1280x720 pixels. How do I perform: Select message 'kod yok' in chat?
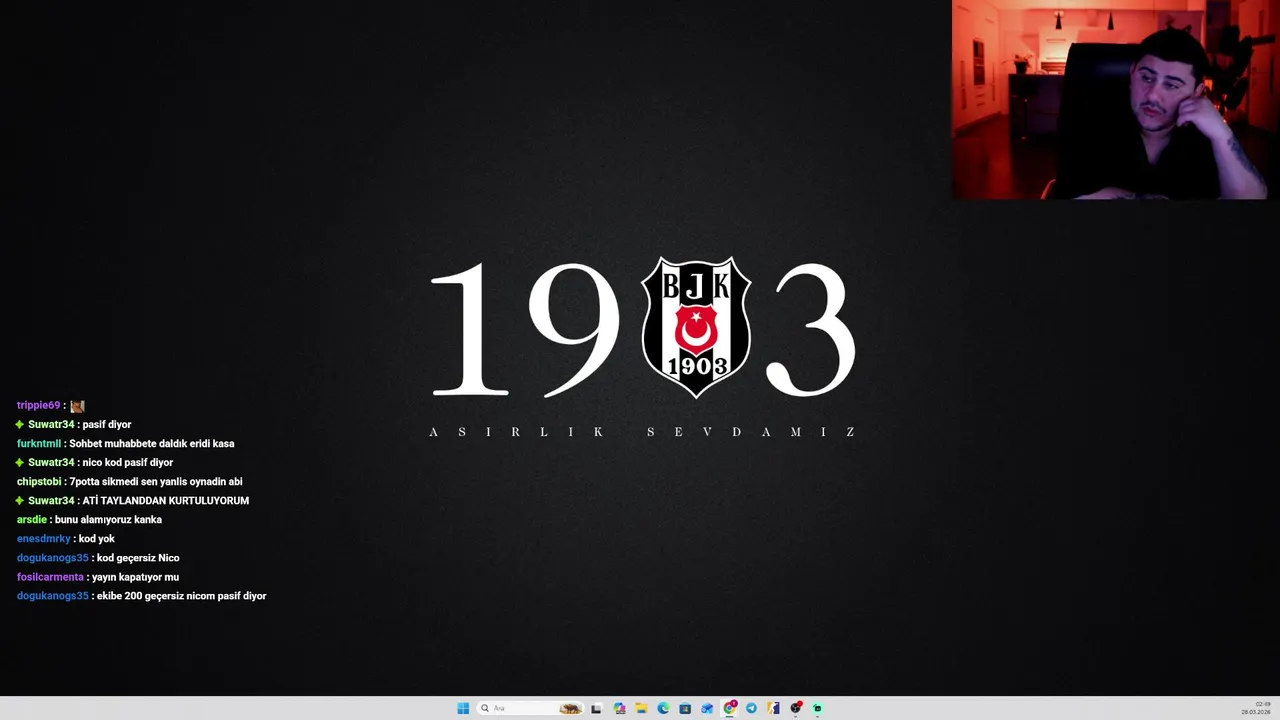(x=97, y=538)
